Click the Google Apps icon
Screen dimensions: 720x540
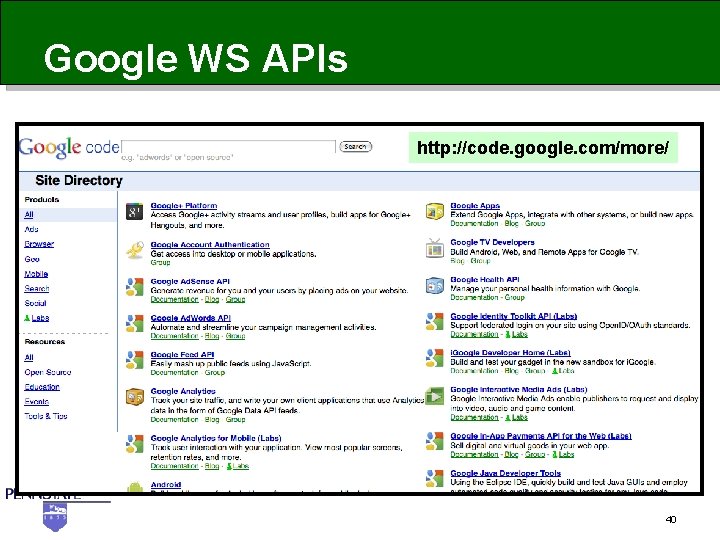pyautogui.click(x=434, y=211)
